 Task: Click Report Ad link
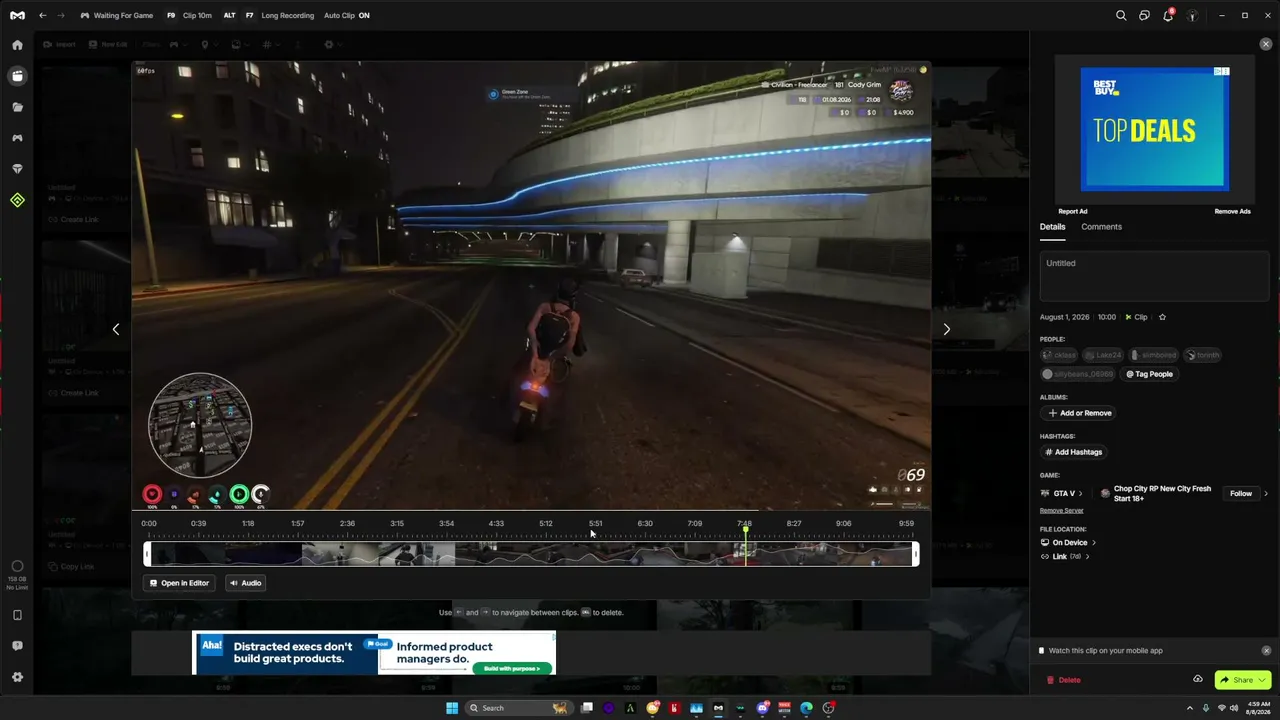click(1073, 212)
